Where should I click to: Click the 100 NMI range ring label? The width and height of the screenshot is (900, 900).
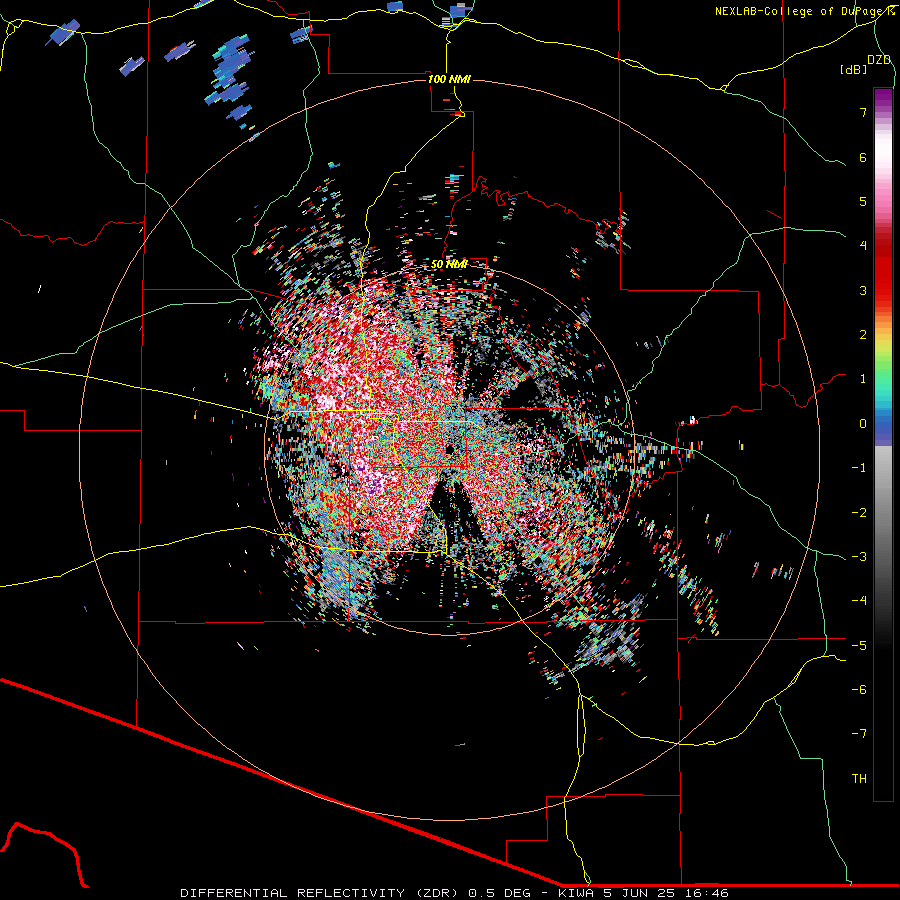449,79
